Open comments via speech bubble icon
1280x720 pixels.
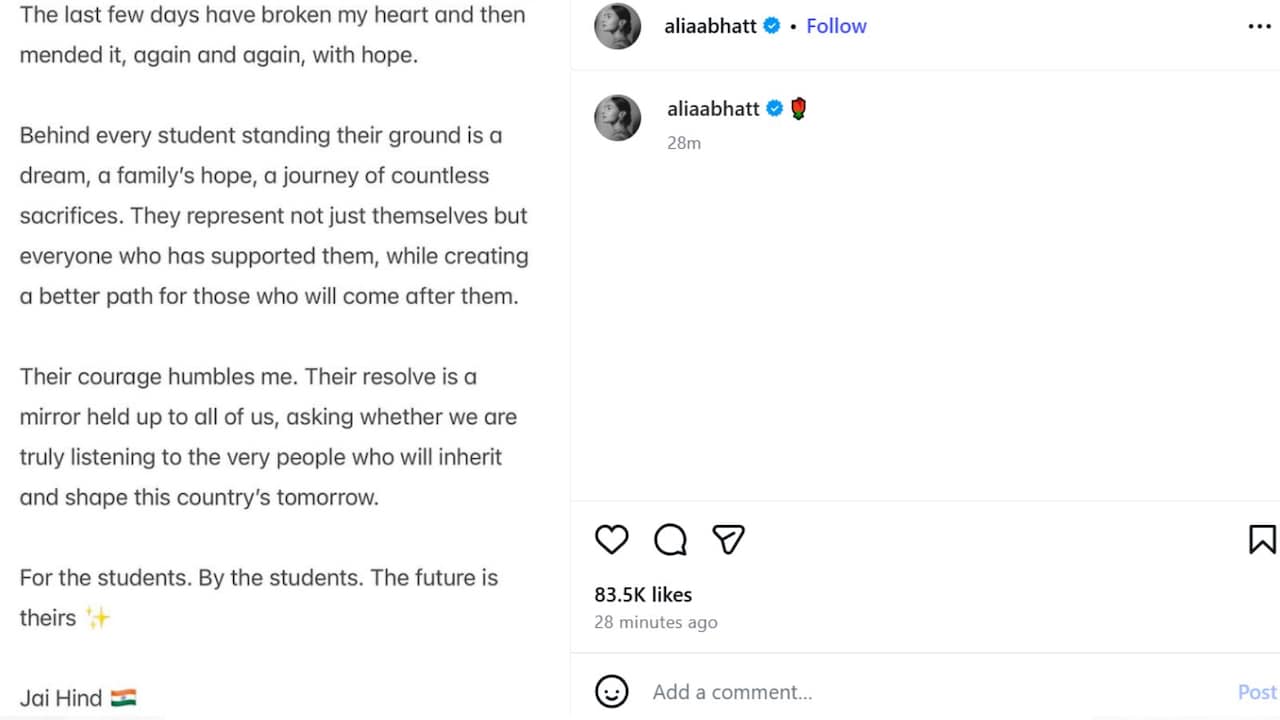pyautogui.click(x=670, y=540)
